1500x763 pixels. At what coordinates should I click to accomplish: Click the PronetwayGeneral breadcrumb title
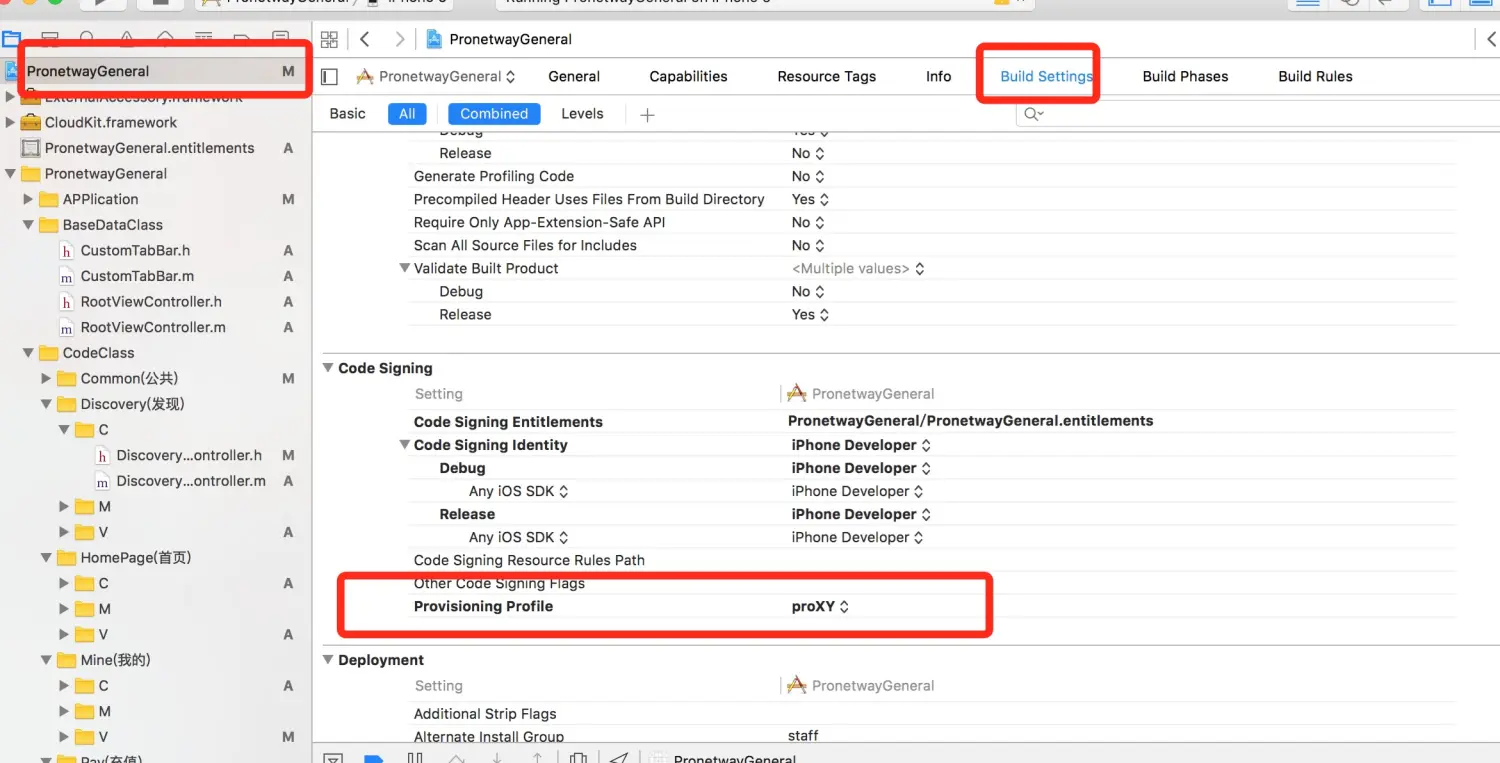(x=511, y=39)
